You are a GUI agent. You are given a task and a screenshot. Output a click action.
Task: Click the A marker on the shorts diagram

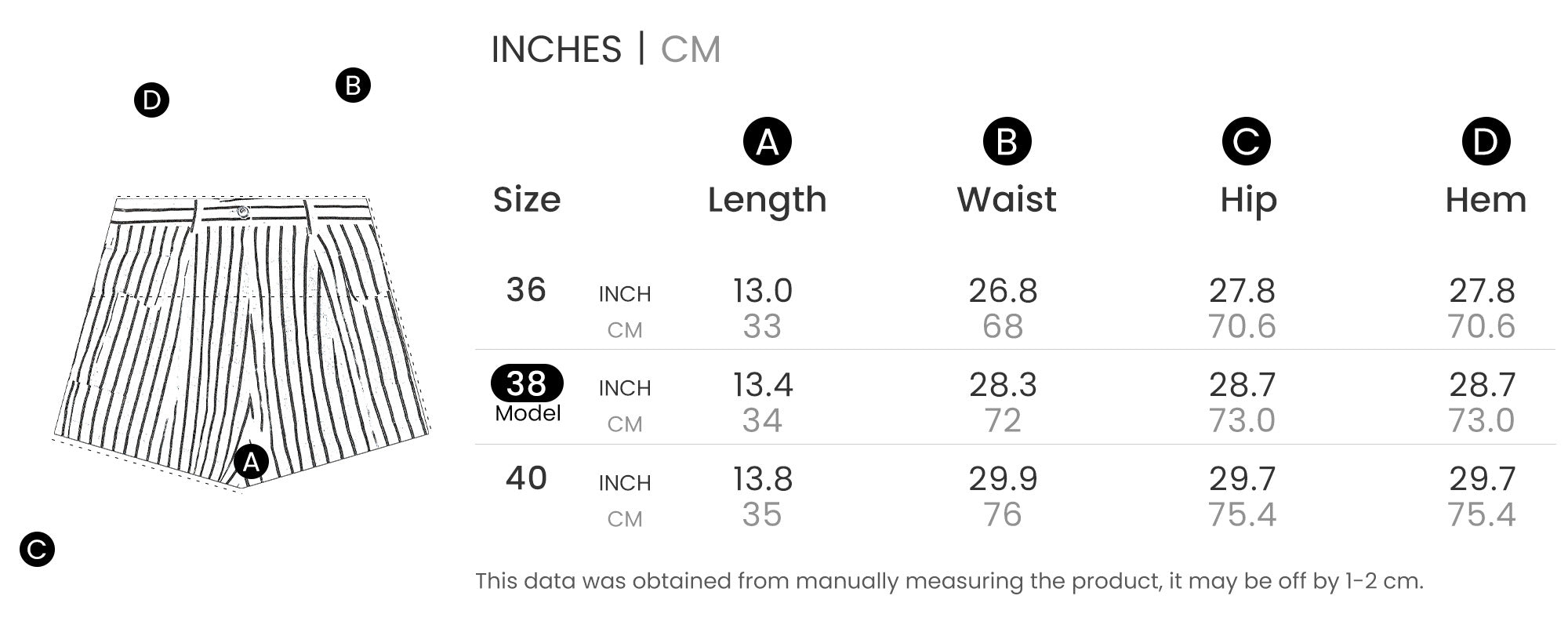pyautogui.click(x=251, y=462)
